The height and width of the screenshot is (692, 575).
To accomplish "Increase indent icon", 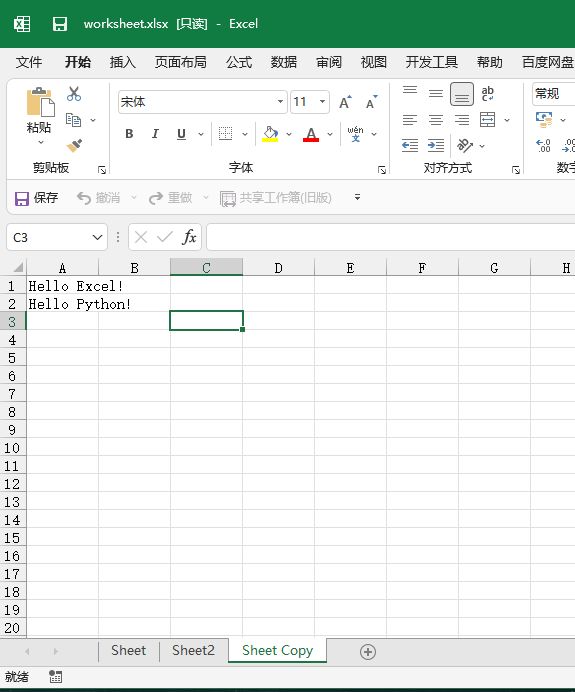I will [436, 145].
